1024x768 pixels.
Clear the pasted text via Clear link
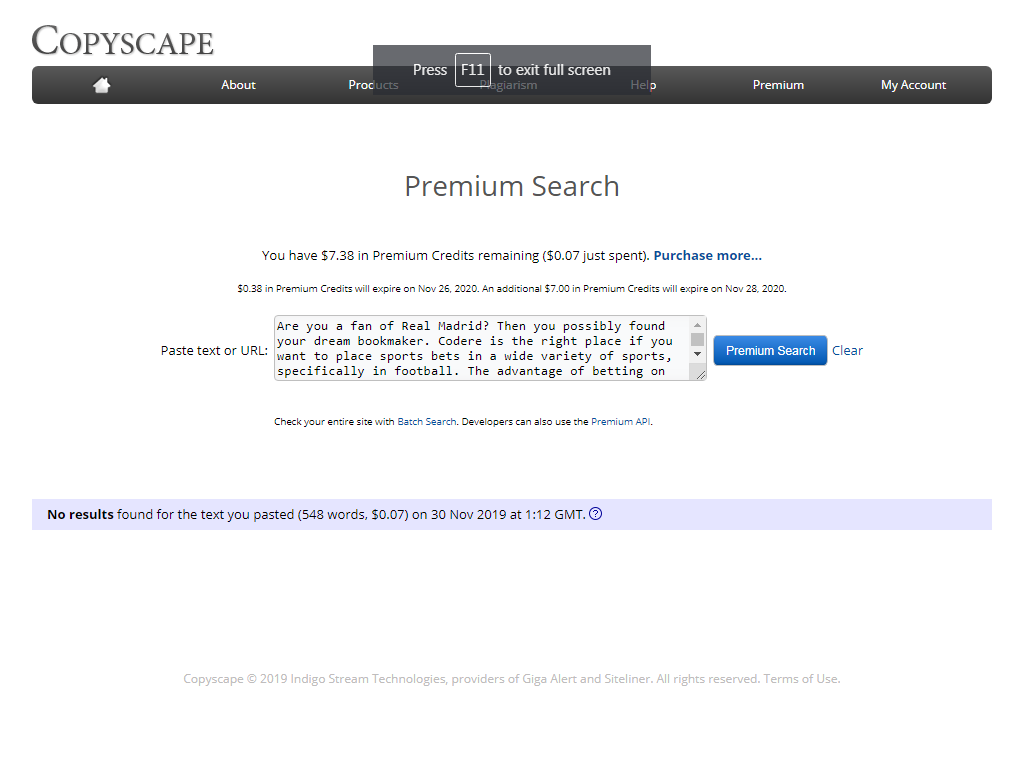click(x=847, y=351)
